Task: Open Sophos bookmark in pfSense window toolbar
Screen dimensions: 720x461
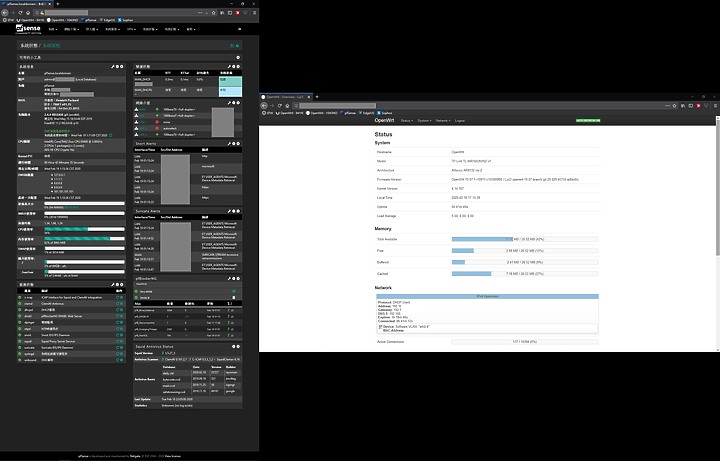Action: pyautogui.click(x=126, y=20)
